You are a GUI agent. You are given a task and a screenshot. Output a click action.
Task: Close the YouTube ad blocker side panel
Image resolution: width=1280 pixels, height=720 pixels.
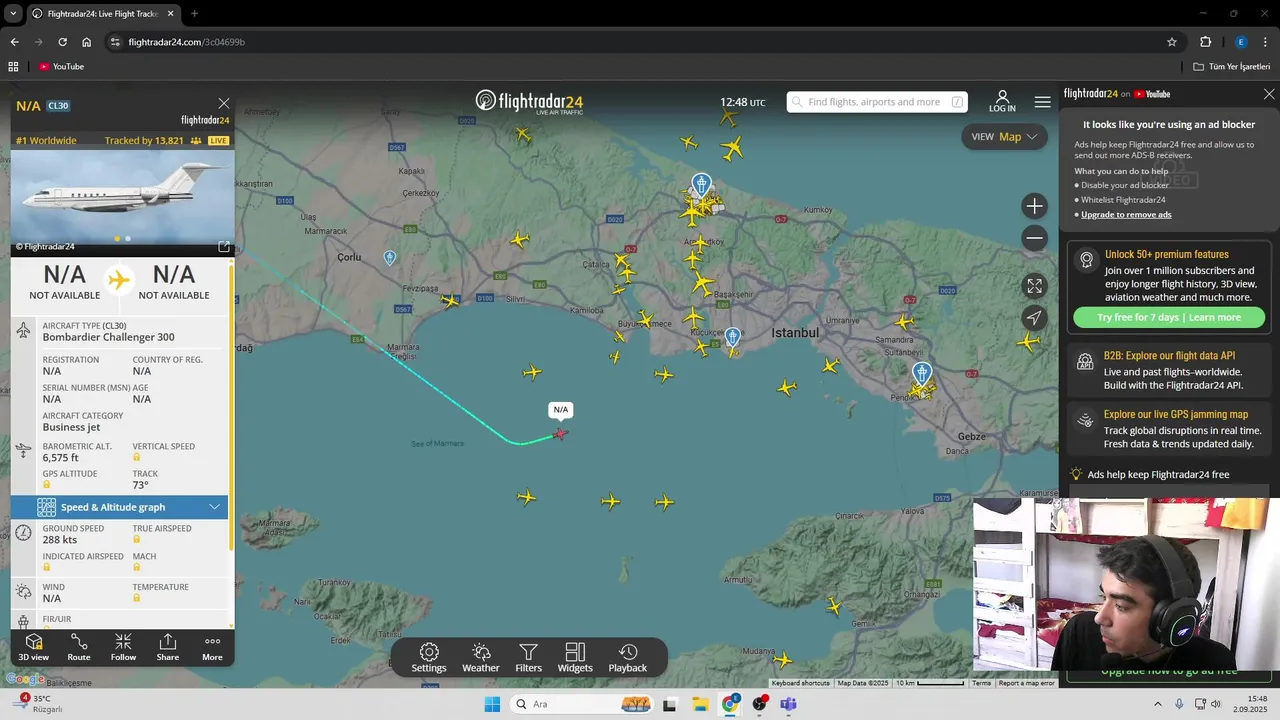click(1269, 94)
